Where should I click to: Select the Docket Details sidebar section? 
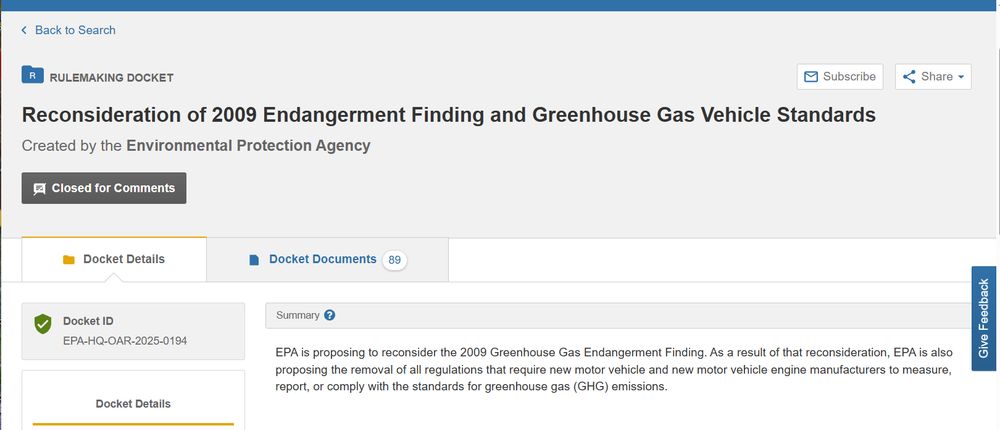click(133, 404)
